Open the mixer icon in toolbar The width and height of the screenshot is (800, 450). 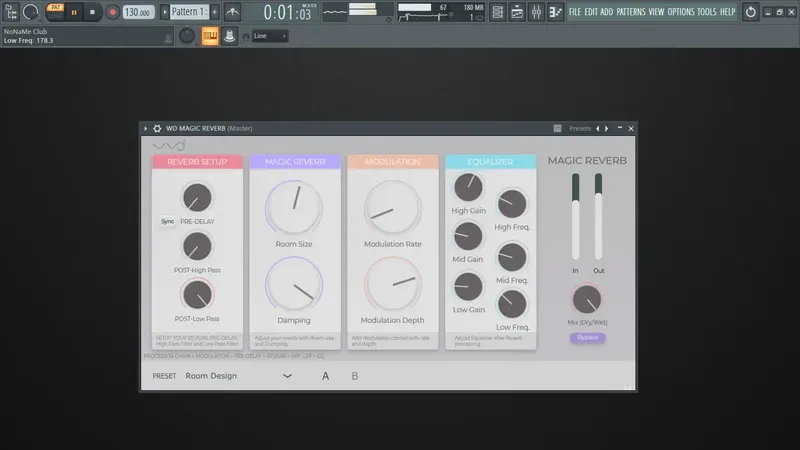536,12
